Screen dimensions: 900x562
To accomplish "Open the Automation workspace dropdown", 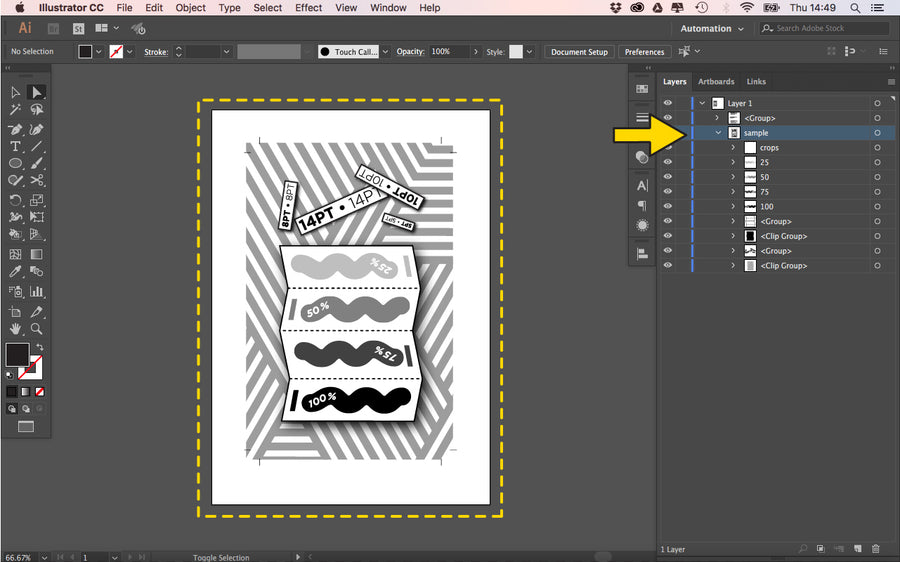I will tap(712, 29).
